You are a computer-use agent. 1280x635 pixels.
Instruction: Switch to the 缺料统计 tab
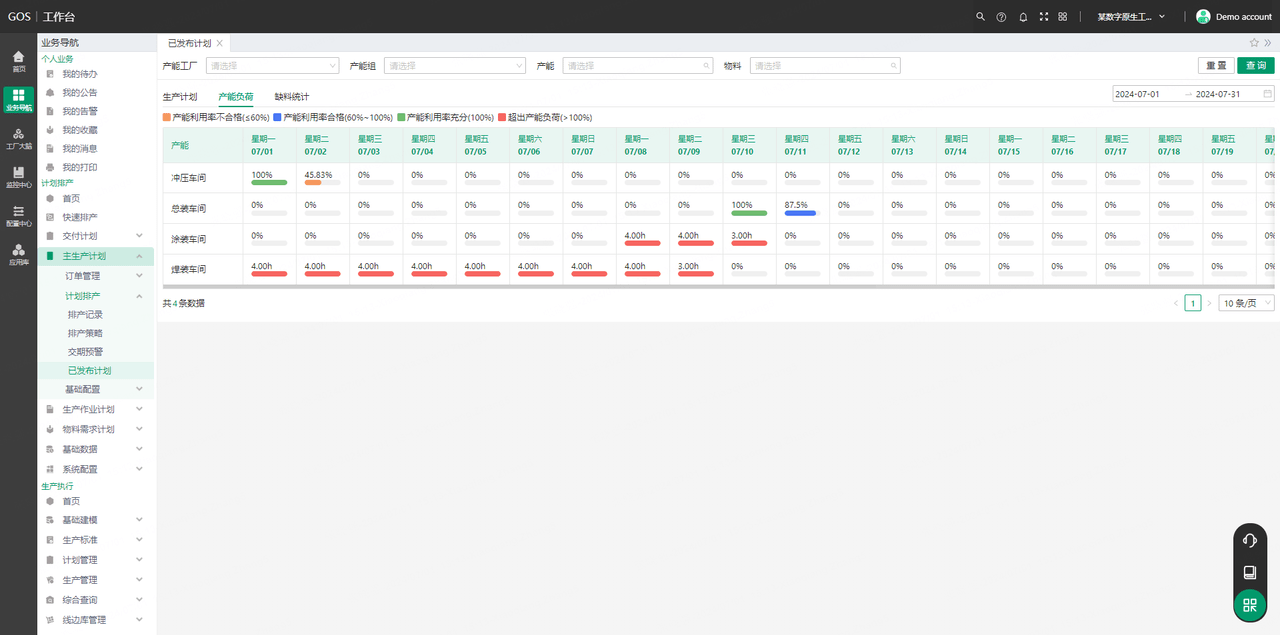[x=292, y=97]
